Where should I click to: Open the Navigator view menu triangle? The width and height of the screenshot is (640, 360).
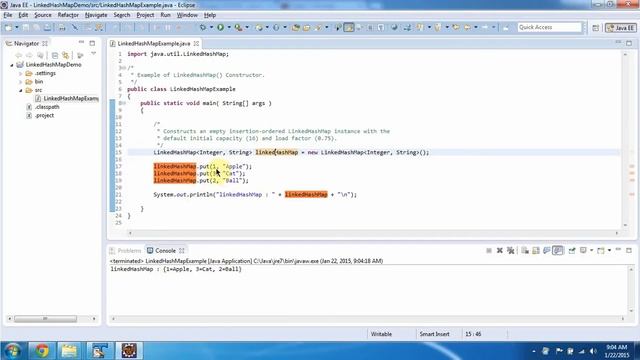coord(93,53)
